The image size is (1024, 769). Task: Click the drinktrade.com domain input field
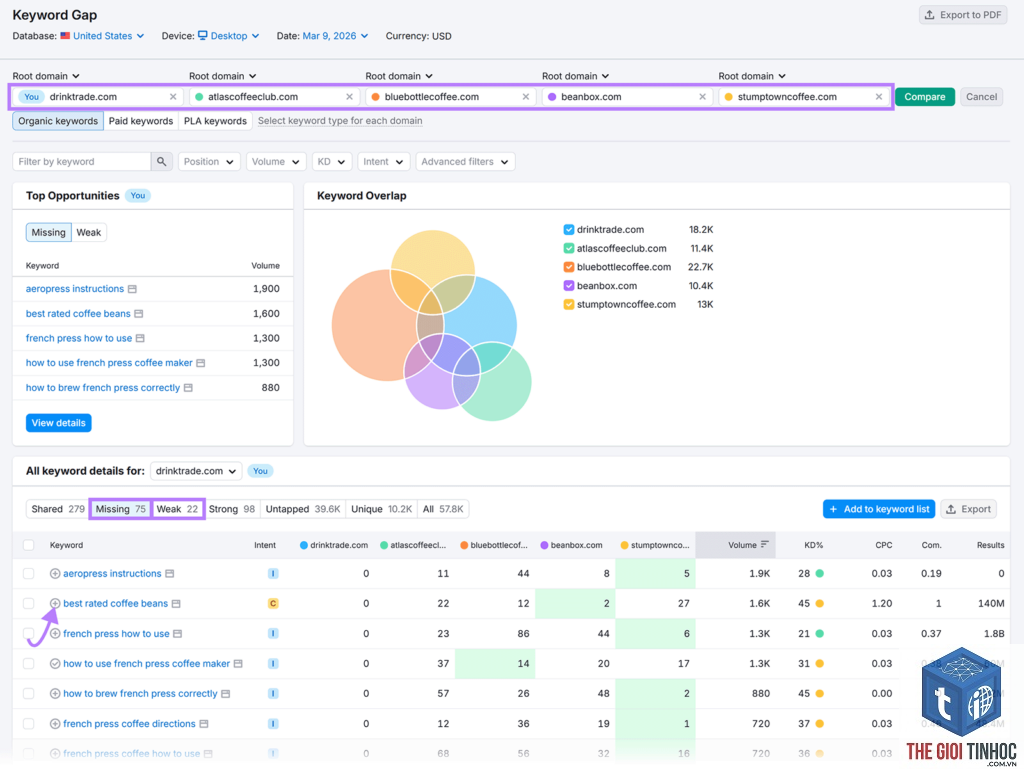pyautogui.click(x=98, y=97)
